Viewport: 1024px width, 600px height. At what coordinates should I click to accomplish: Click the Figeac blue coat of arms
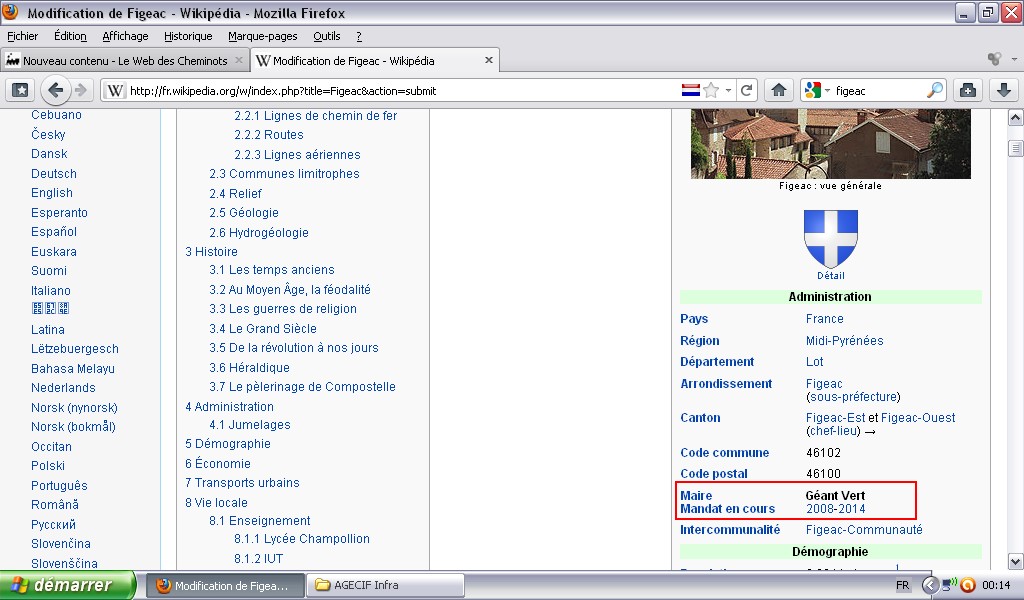(830, 238)
